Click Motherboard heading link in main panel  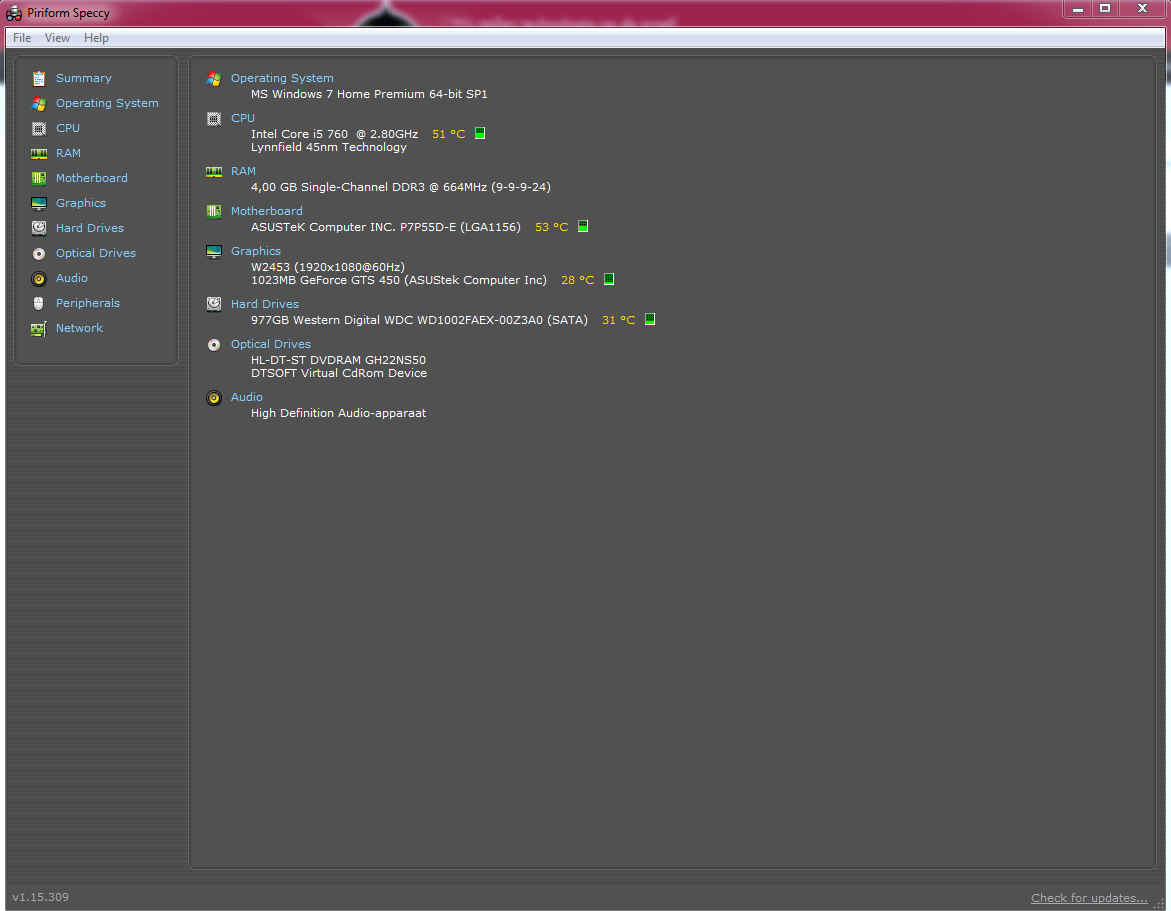tap(267, 211)
